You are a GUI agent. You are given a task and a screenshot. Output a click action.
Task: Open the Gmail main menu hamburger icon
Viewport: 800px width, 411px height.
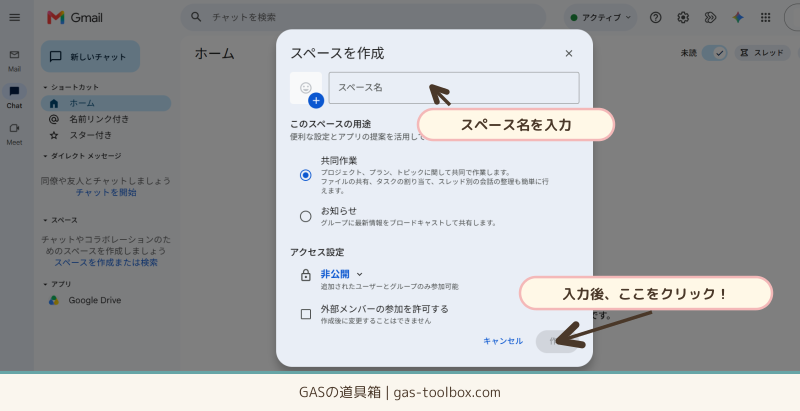pos(15,17)
